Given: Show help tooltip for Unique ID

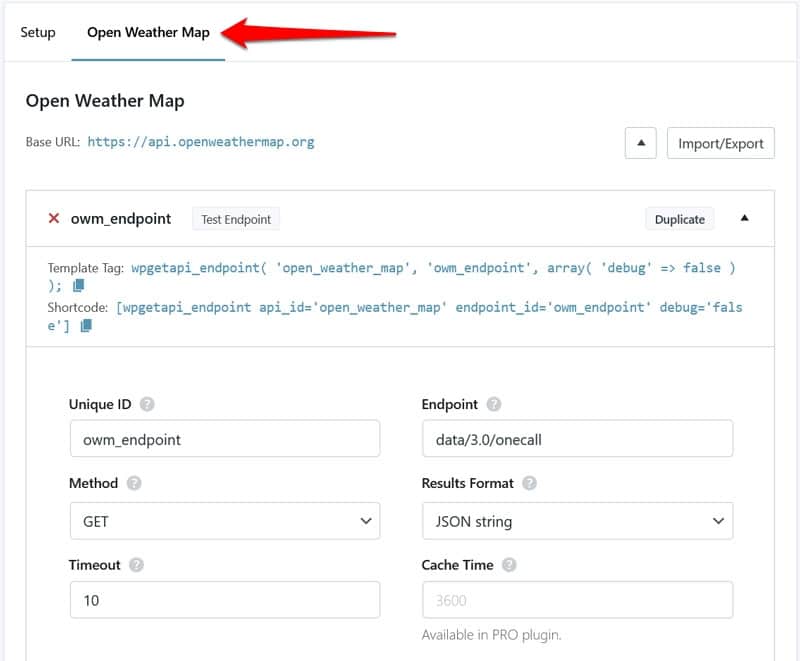Looking at the screenshot, I should 147,404.
